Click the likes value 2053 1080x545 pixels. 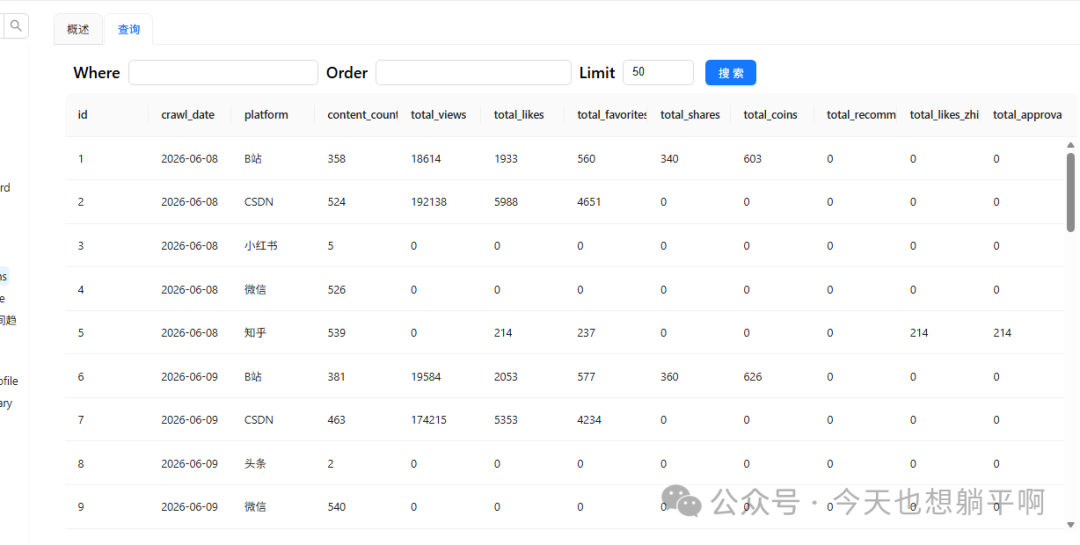(x=506, y=377)
